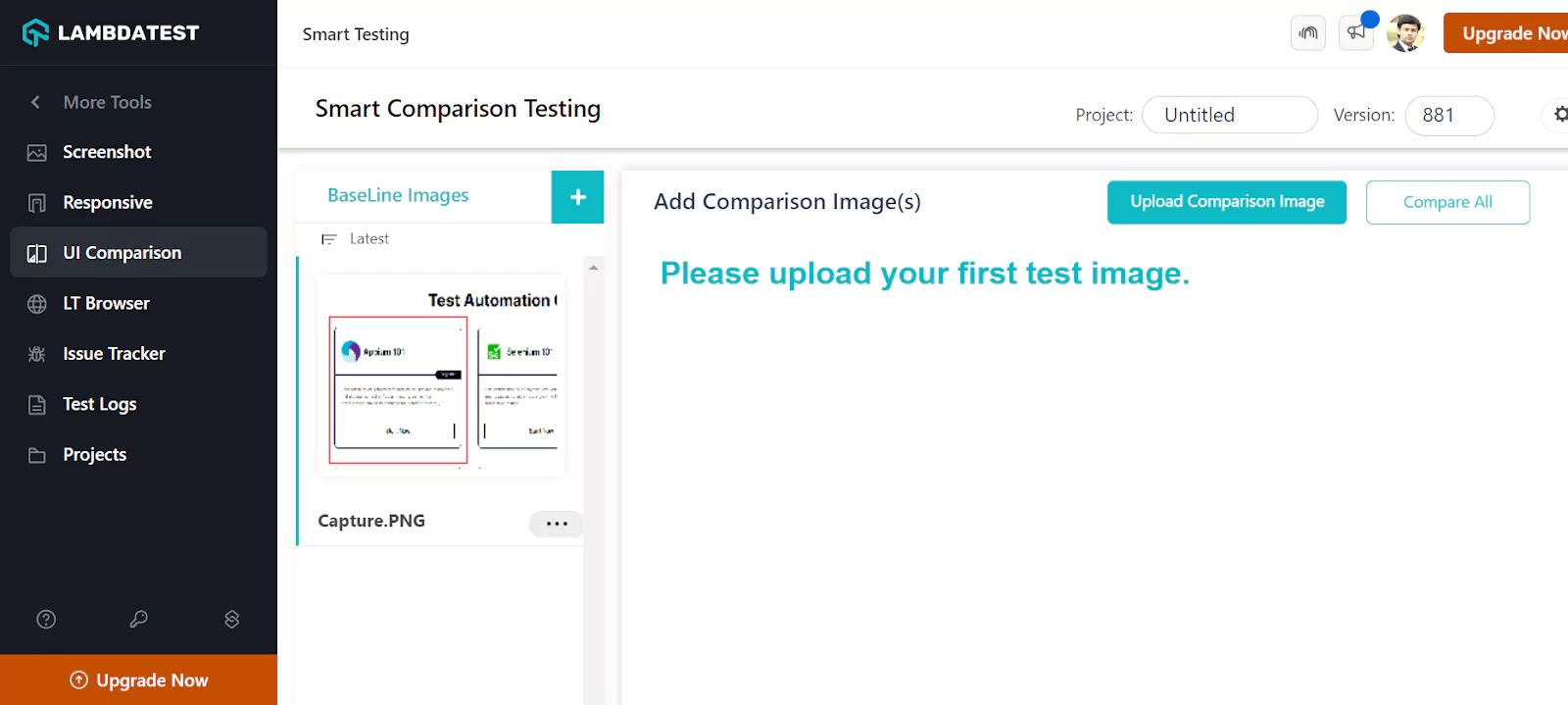This screenshot has height=705, width=1568.
Task: Open notifications via the megaphone icon
Action: click(1355, 32)
